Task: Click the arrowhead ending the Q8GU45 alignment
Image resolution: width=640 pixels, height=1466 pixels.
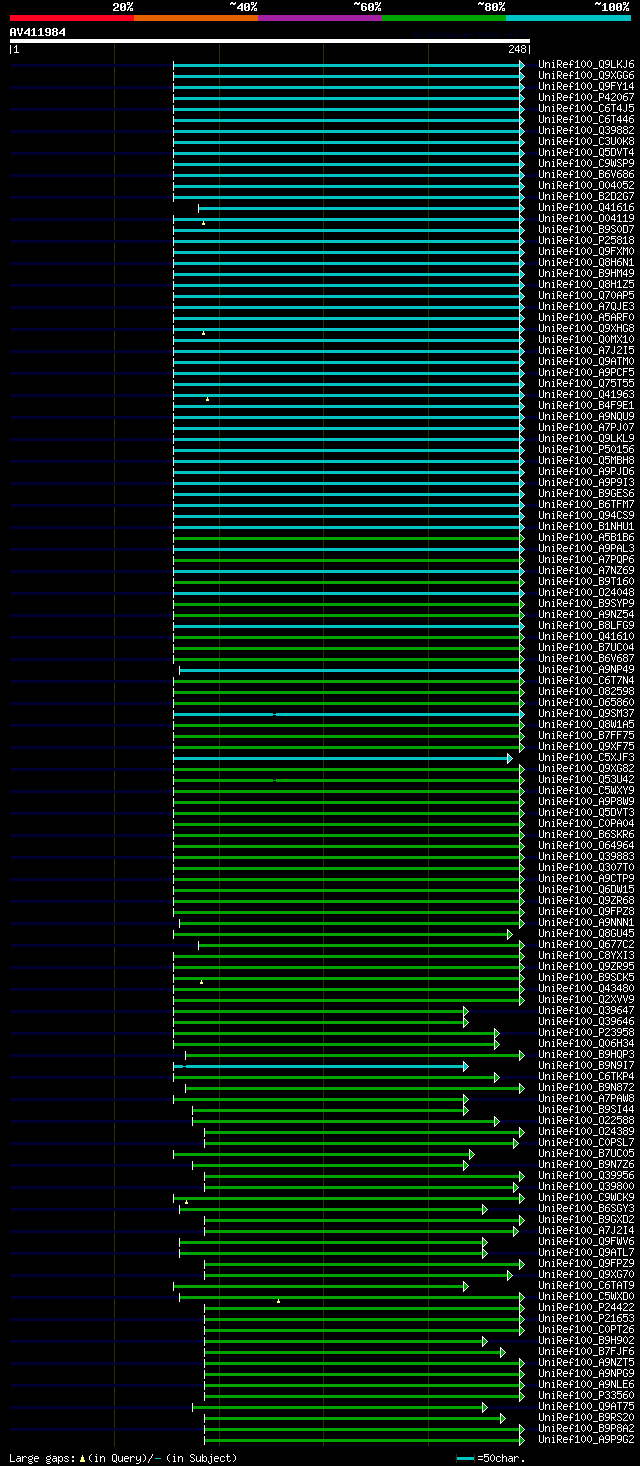Action: pos(509,934)
